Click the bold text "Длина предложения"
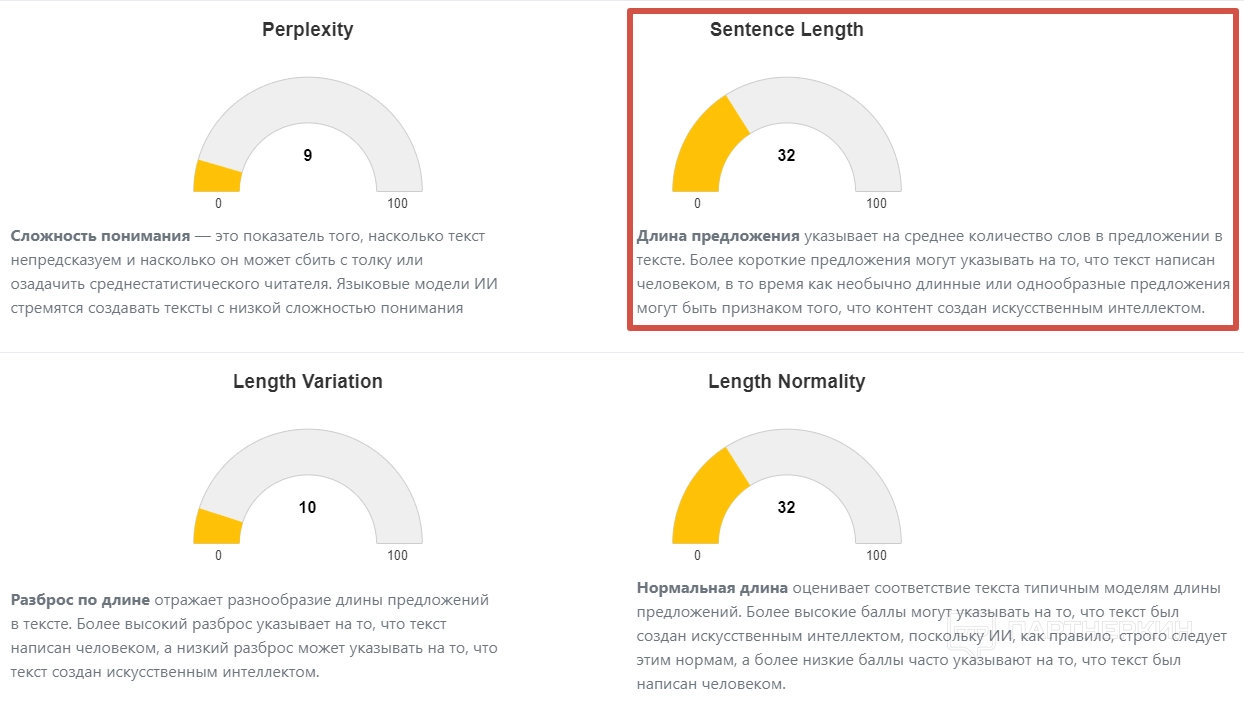The width and height of the screenshot is (1244, 715). (x=717, y=236)
